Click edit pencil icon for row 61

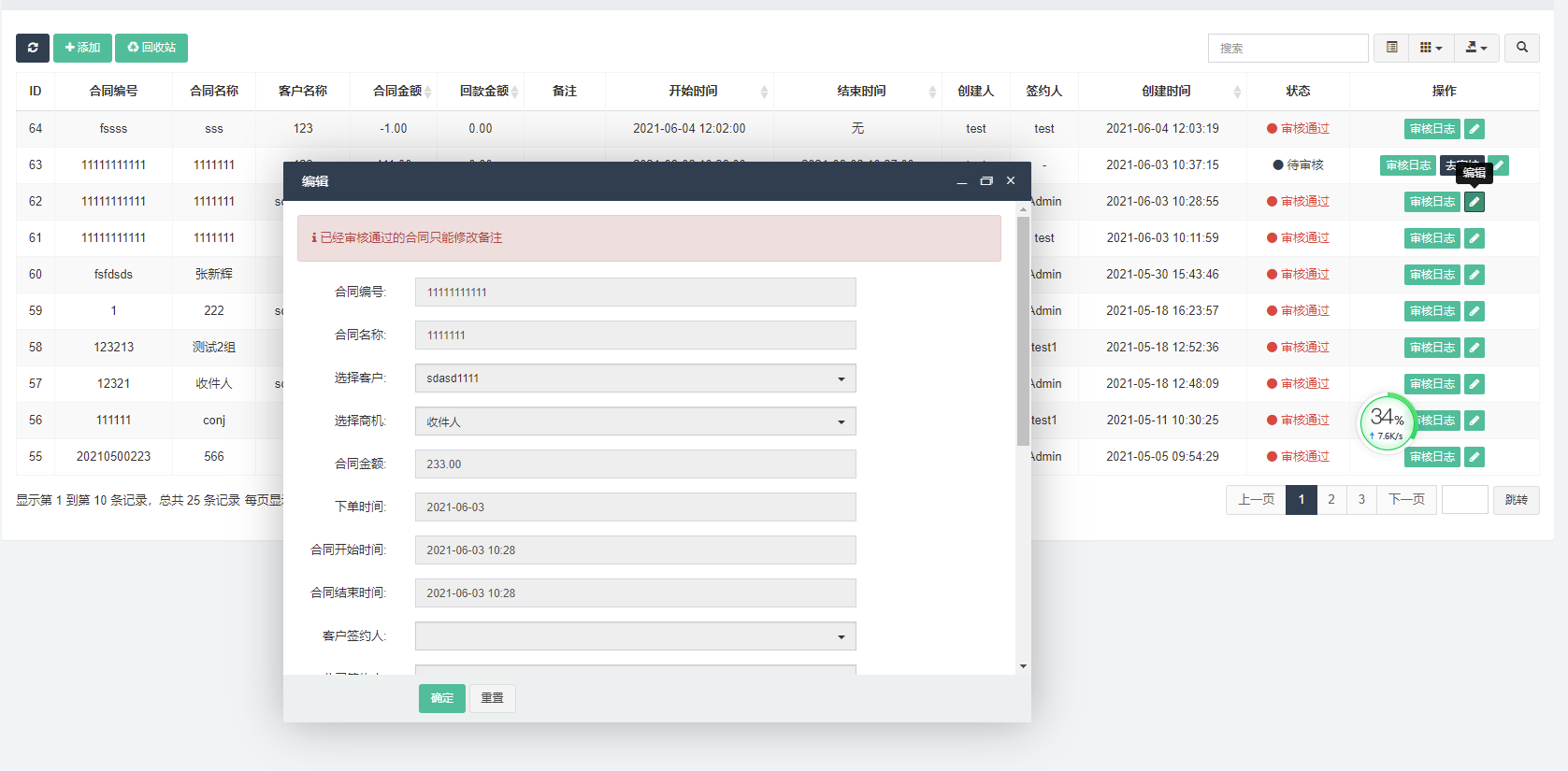click(x=1474, y=238)
